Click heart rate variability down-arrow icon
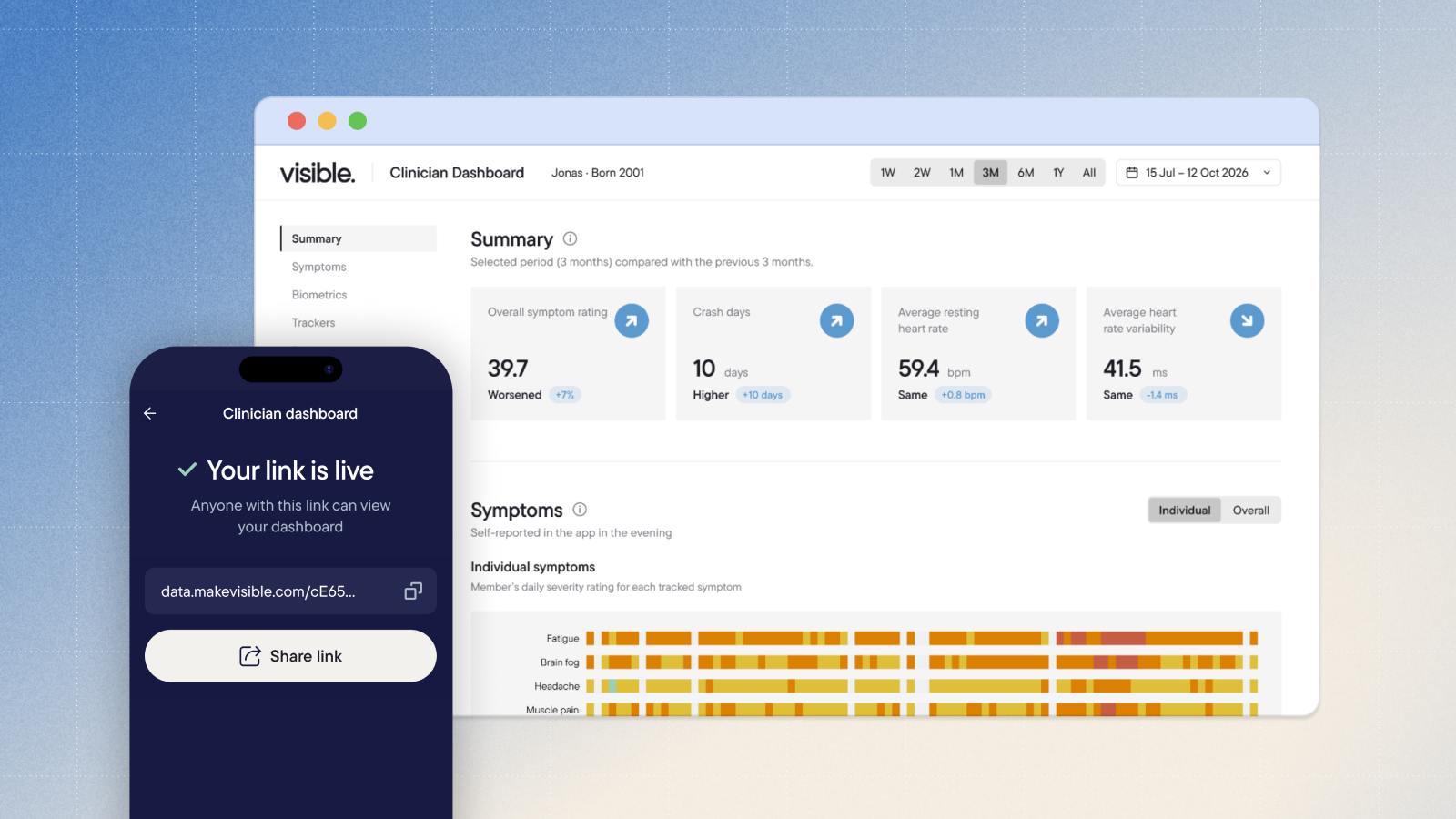 (1247, 320)
